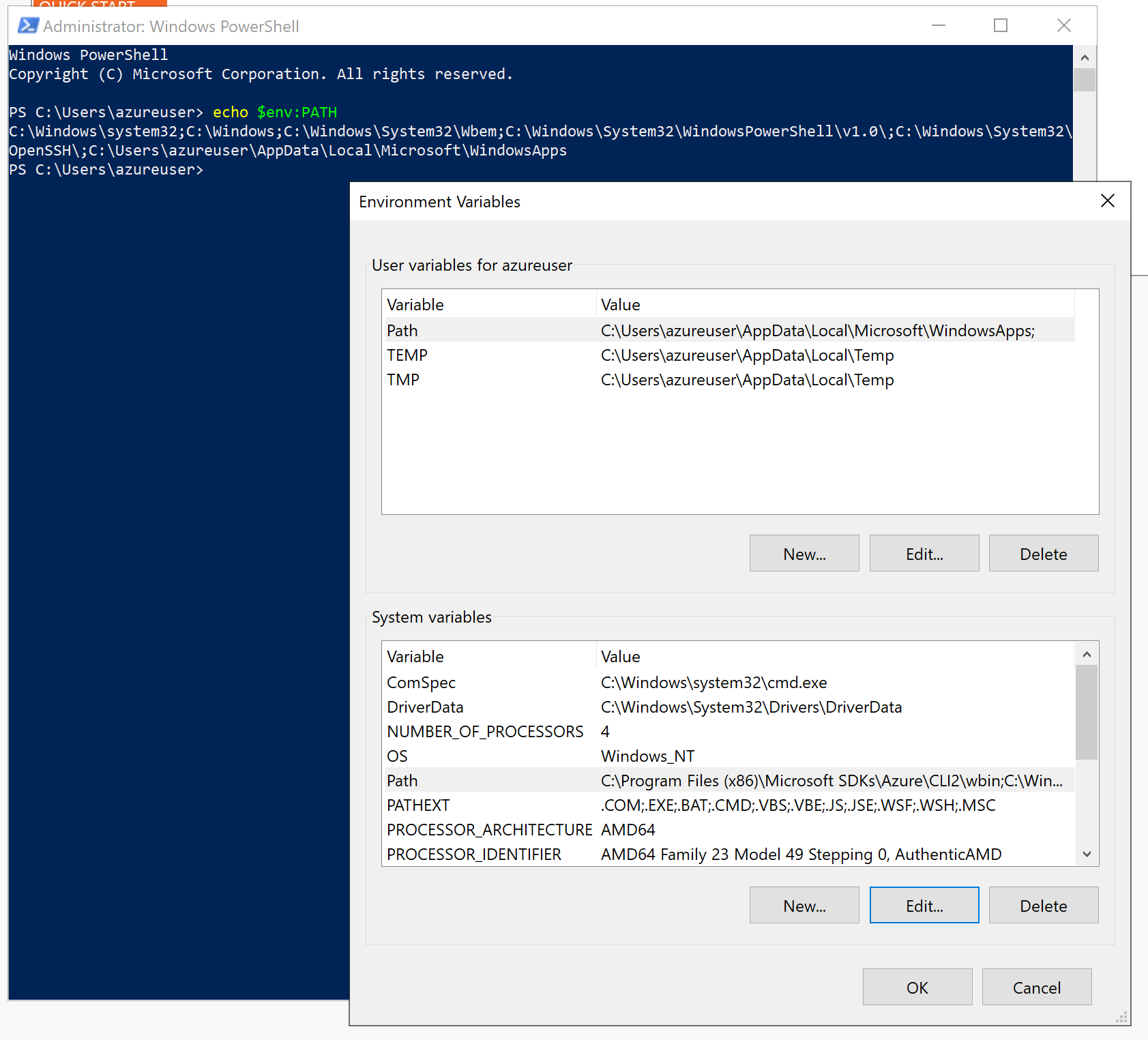
Task: Click New under System variables
Action: coord(804,905)
